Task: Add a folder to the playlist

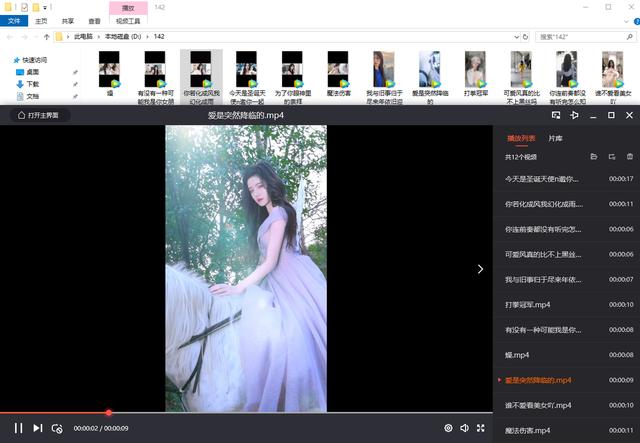Action: click(x=594, y=157)
